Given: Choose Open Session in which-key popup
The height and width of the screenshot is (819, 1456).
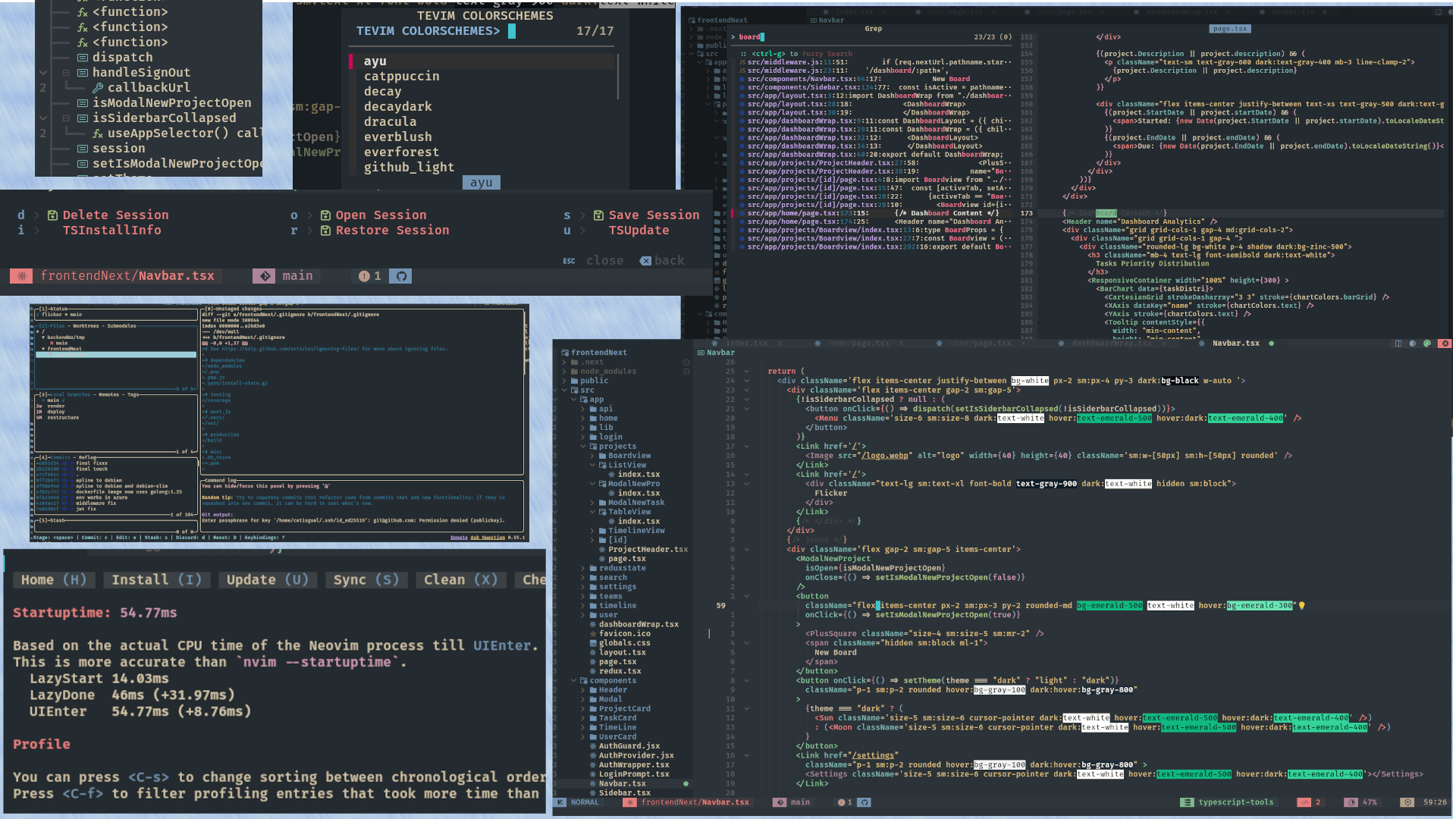Looking at the screenshot, I should click(x=381, y=215).
